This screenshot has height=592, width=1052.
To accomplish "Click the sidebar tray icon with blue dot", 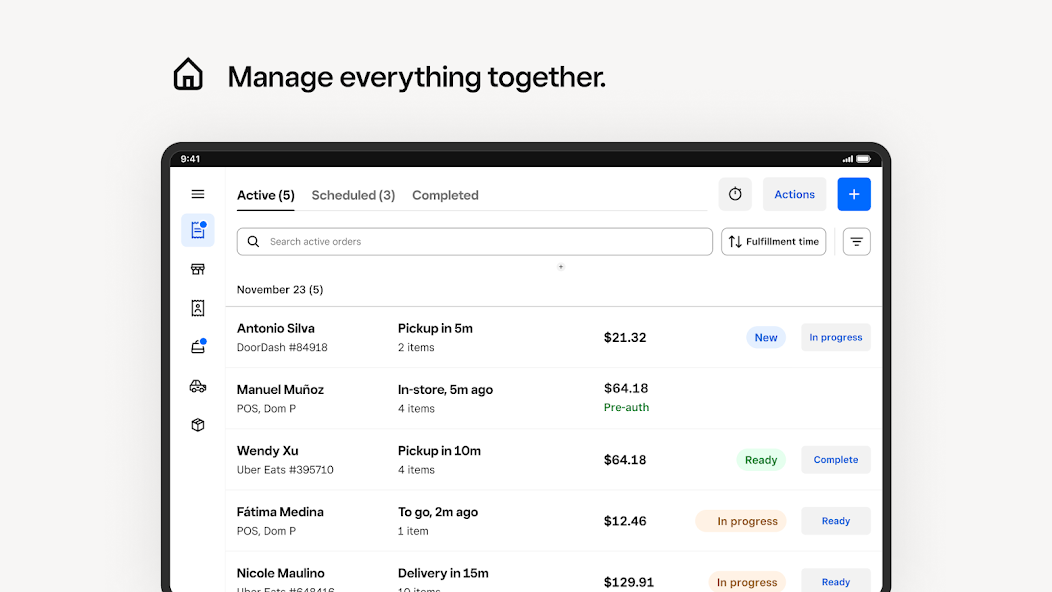I will click(x=198, y=347).
